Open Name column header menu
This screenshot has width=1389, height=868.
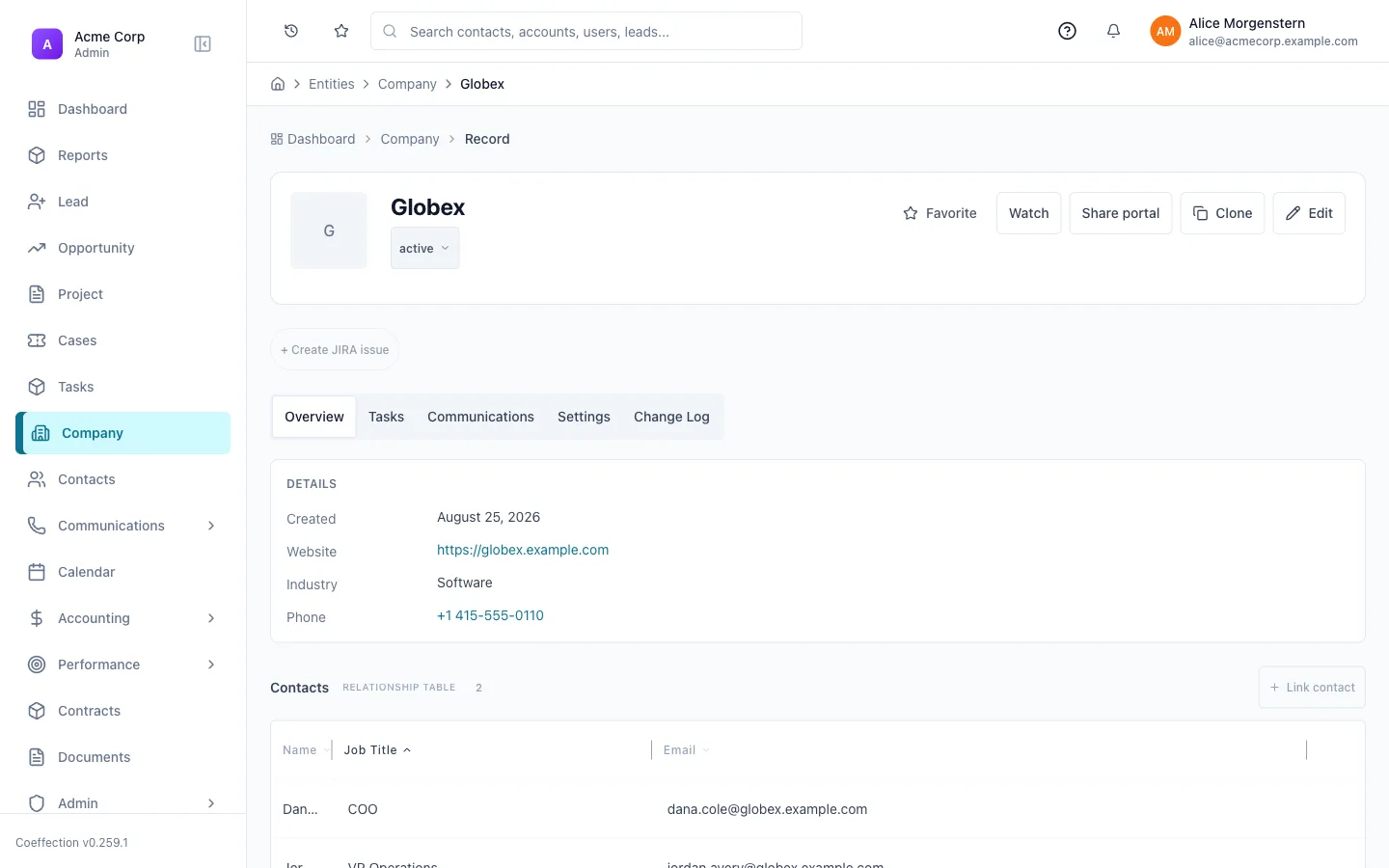tap(305, 750)
